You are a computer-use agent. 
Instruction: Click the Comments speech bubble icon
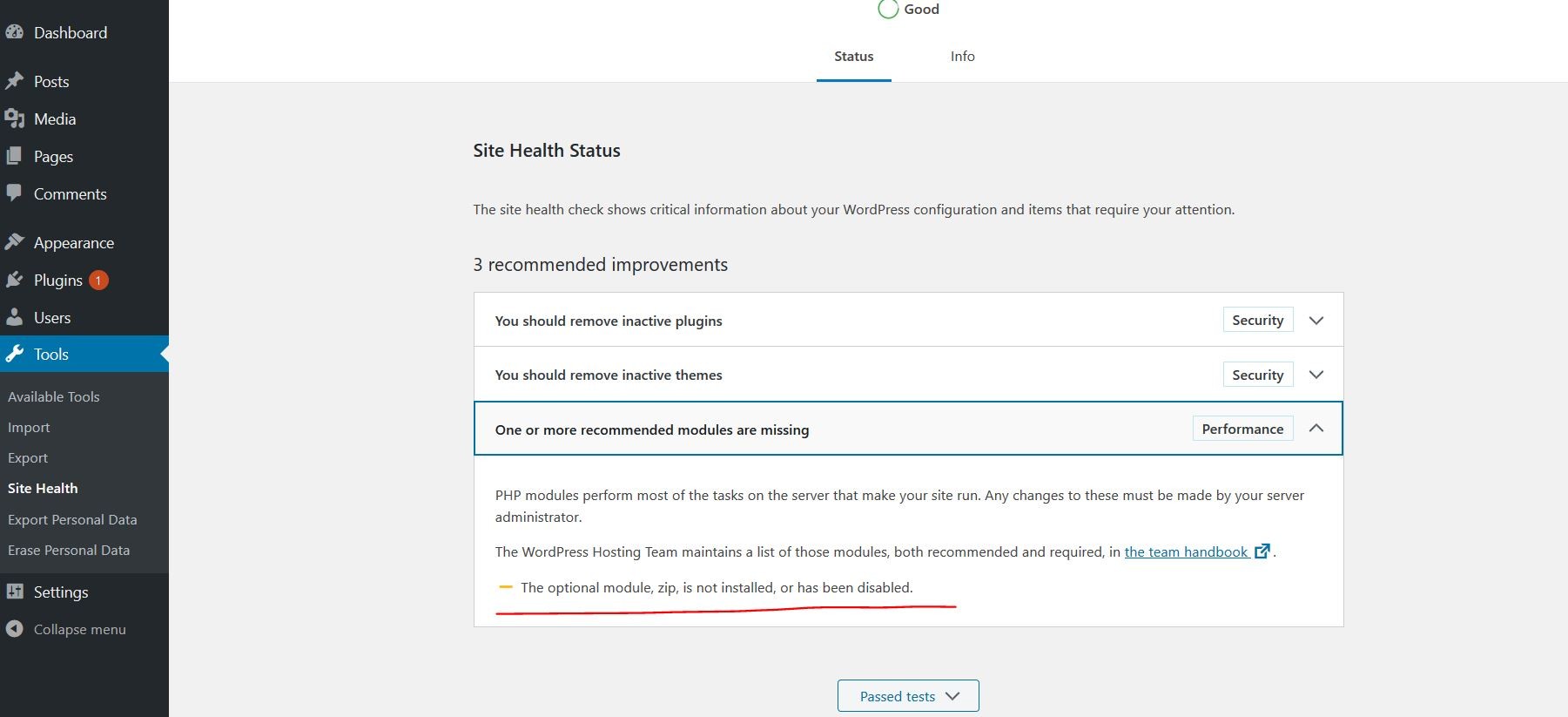coord(14,193)
